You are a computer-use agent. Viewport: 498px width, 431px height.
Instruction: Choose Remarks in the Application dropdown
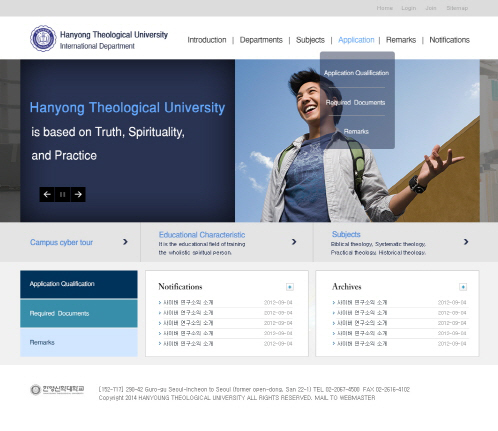[356, 131]
